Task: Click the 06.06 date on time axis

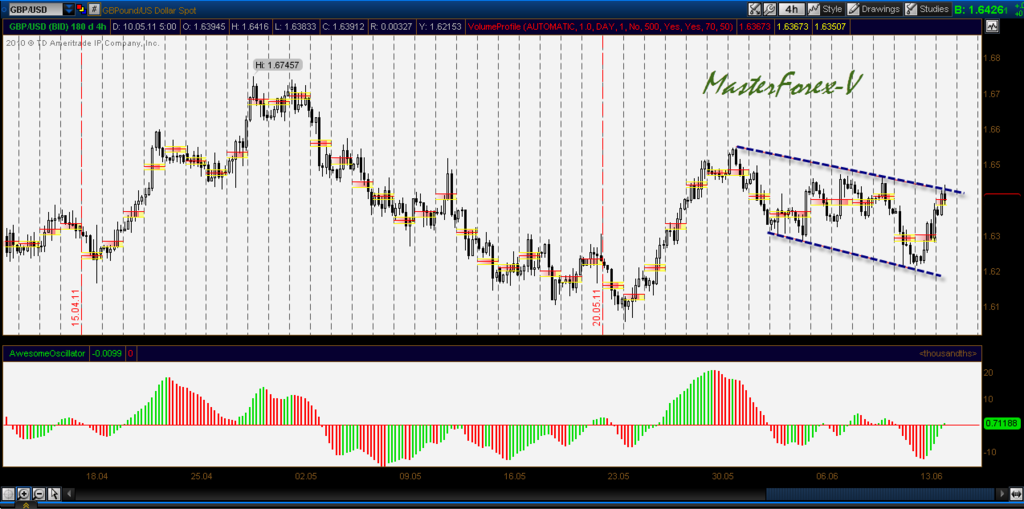Action: [x=827, y=476]
